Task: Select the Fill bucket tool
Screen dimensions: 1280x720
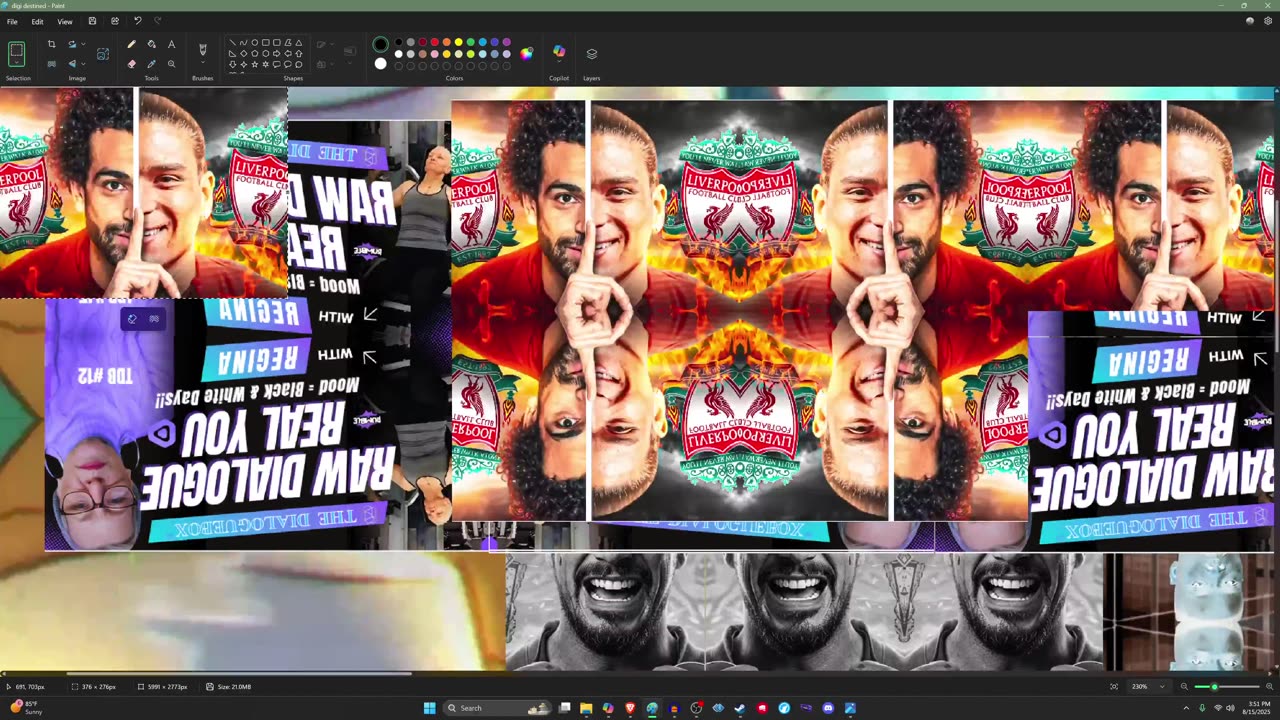Action: click(x=152, y=44)
